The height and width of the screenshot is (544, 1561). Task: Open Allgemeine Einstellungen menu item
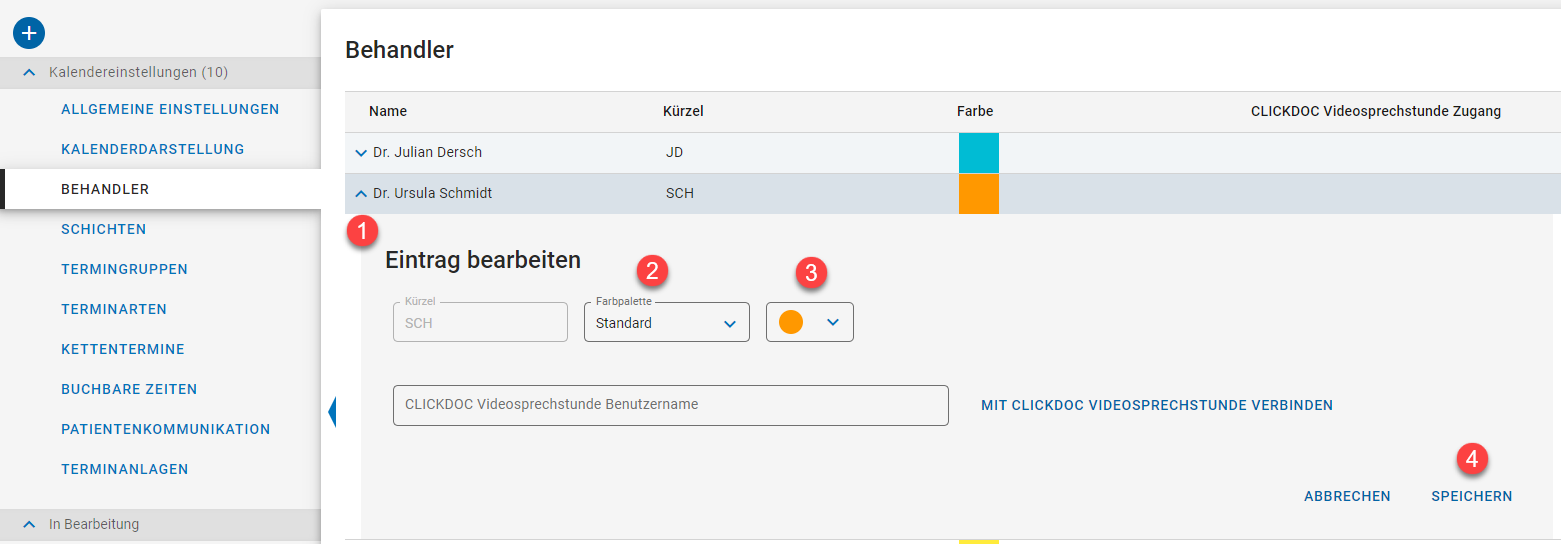(170, 109)
